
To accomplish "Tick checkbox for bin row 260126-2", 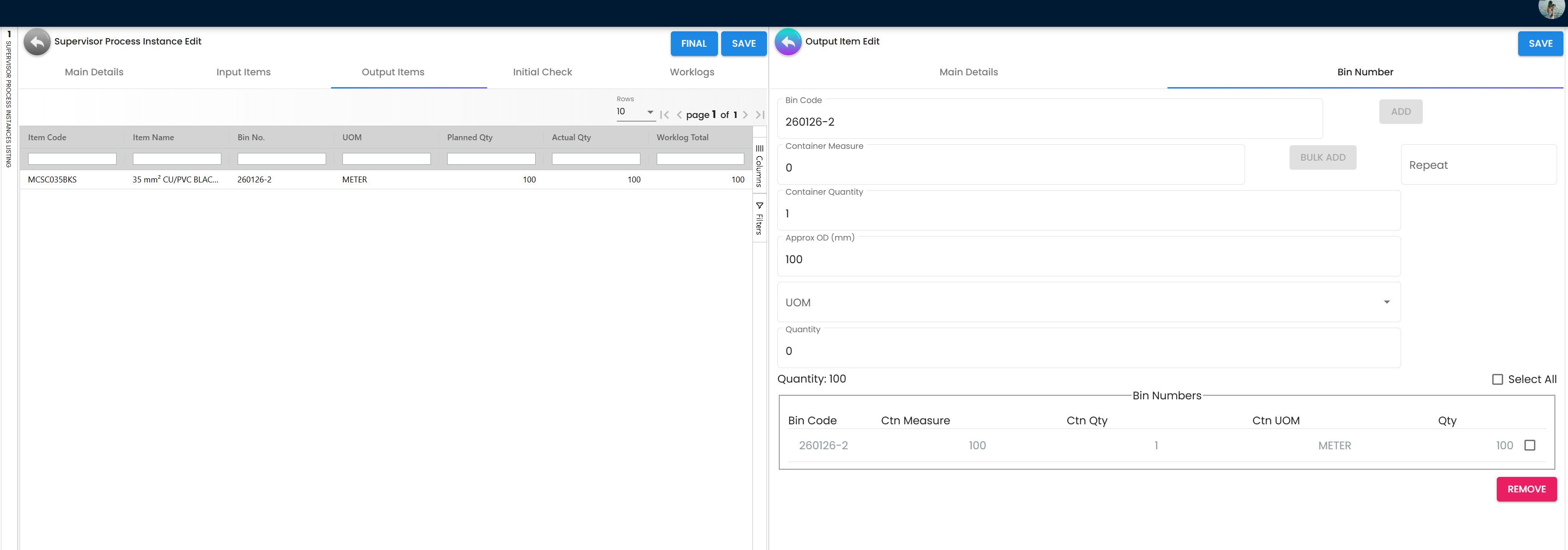I will (x=1529, y=445).
